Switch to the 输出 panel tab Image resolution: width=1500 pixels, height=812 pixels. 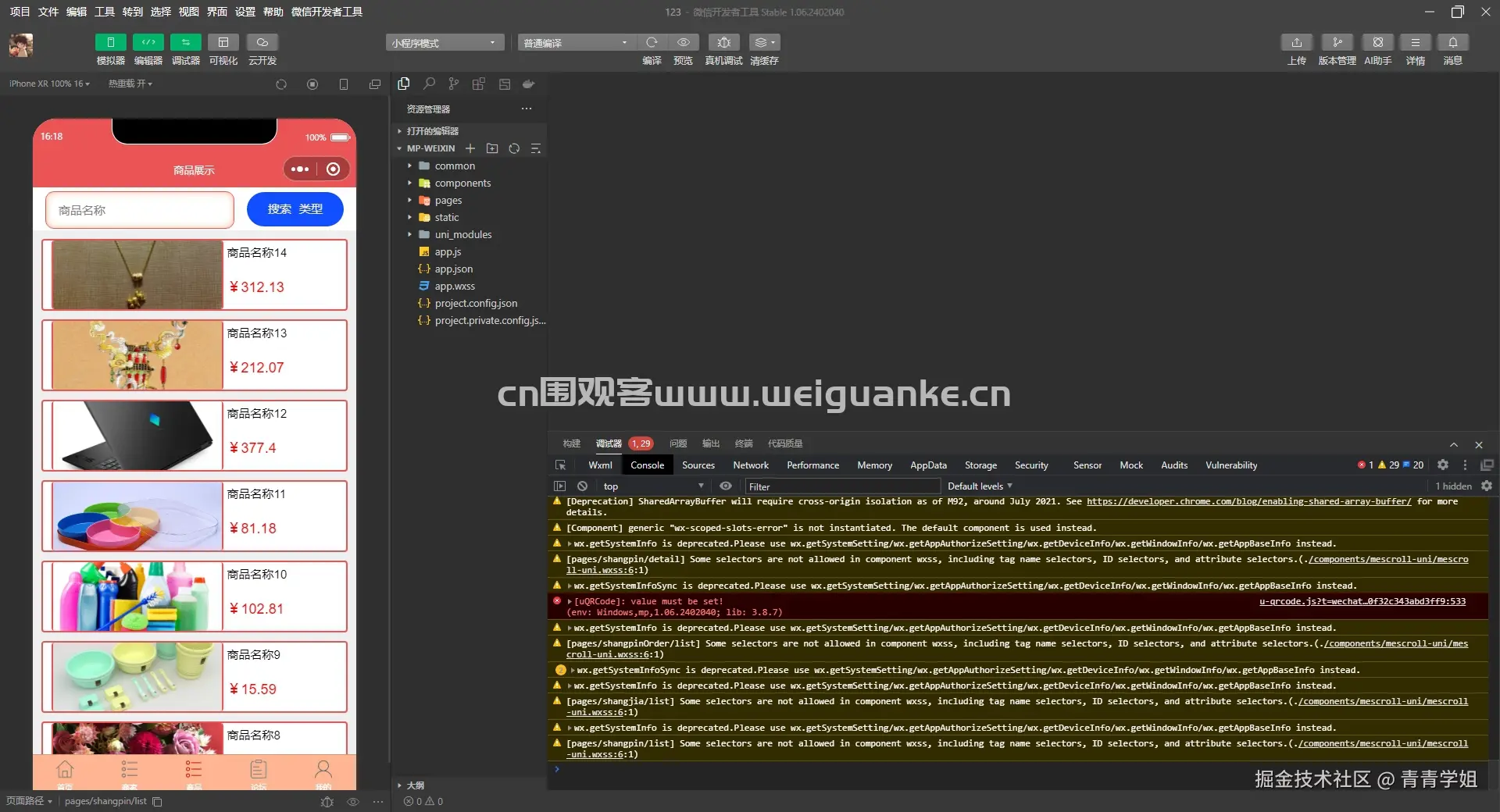point(711,443)
